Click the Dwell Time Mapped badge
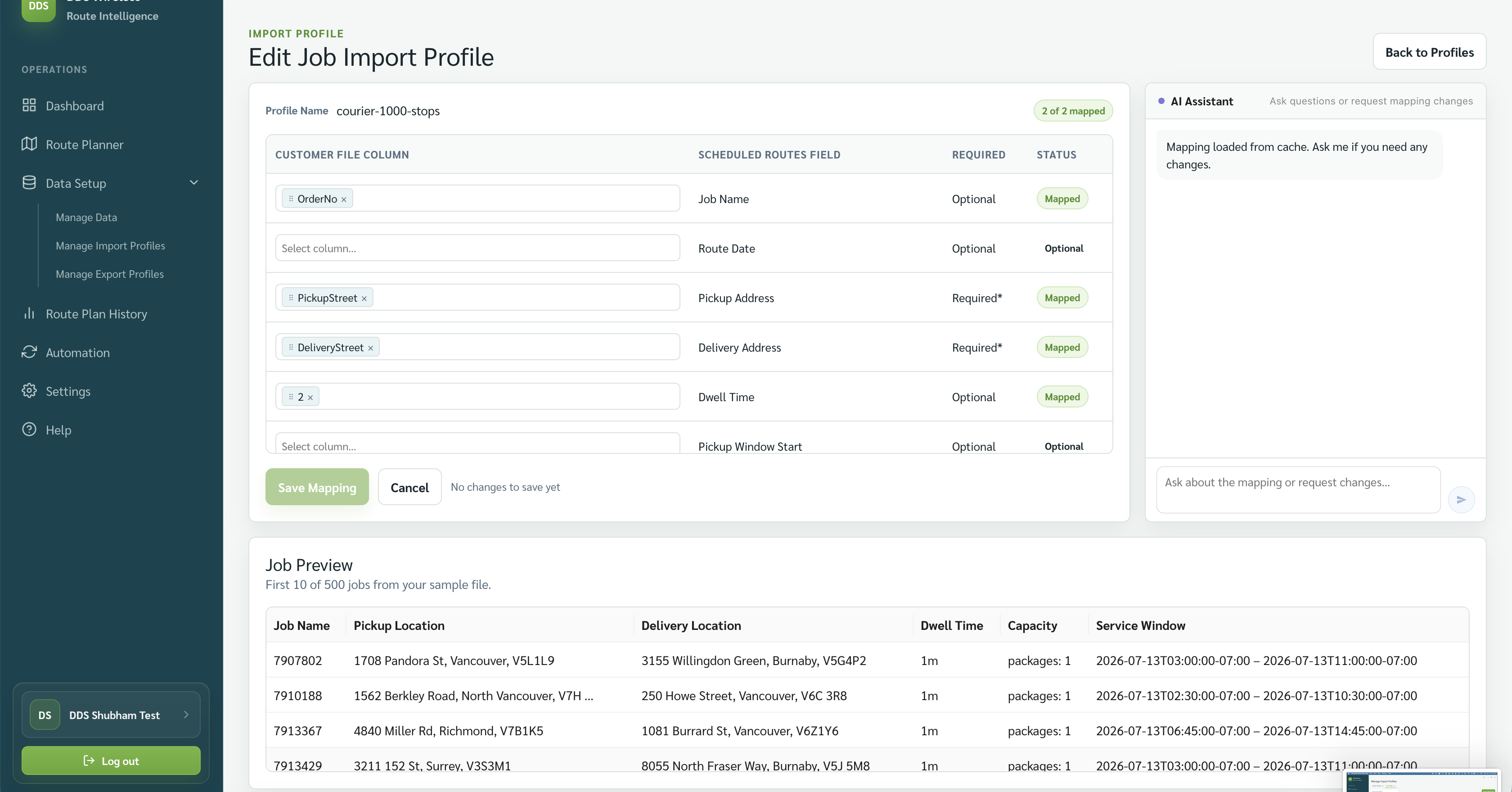This screenshot has width=1512, height=792. click(1062, 397)
